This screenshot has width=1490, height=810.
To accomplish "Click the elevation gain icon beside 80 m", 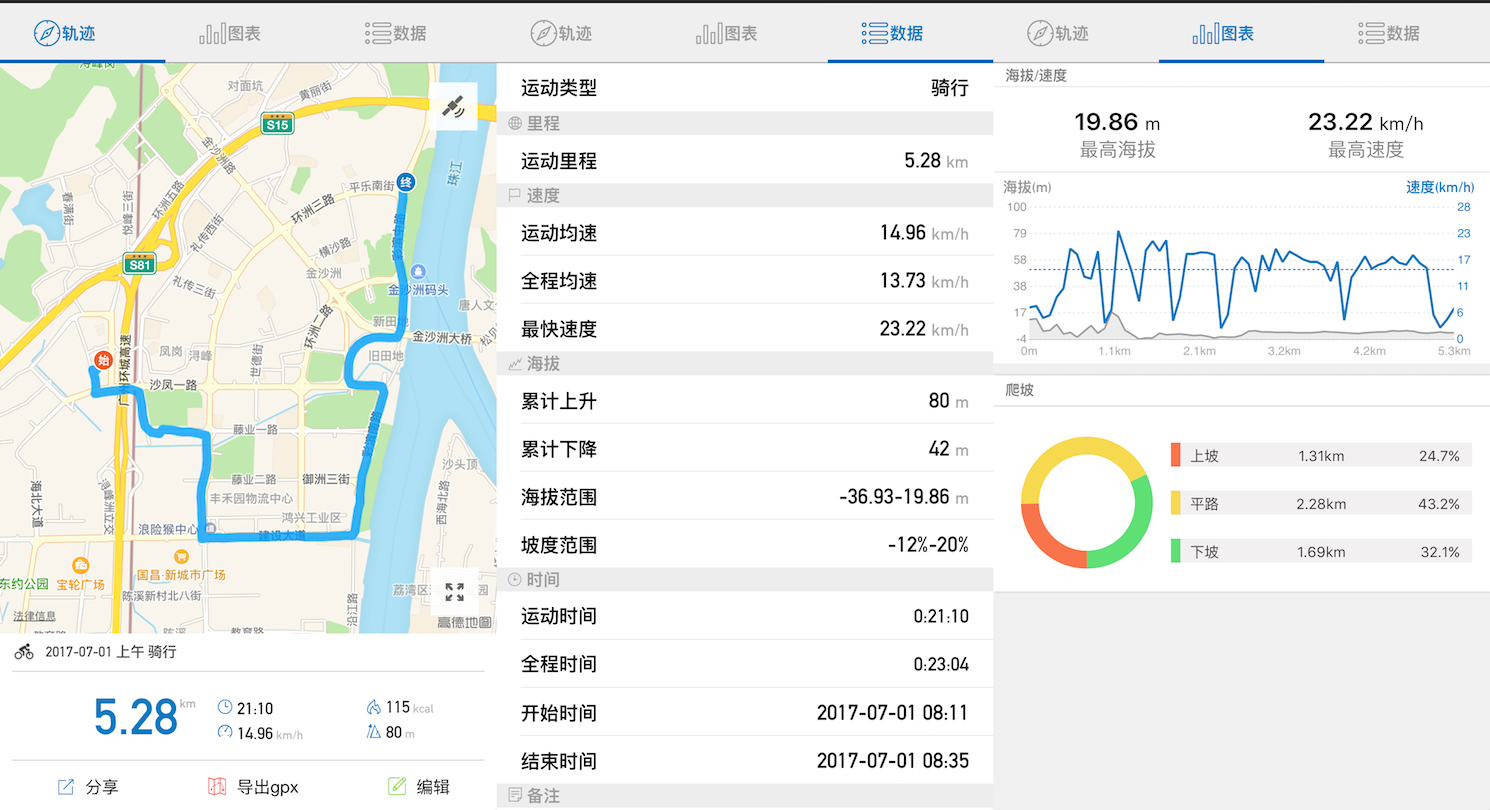I will (373, 732).
